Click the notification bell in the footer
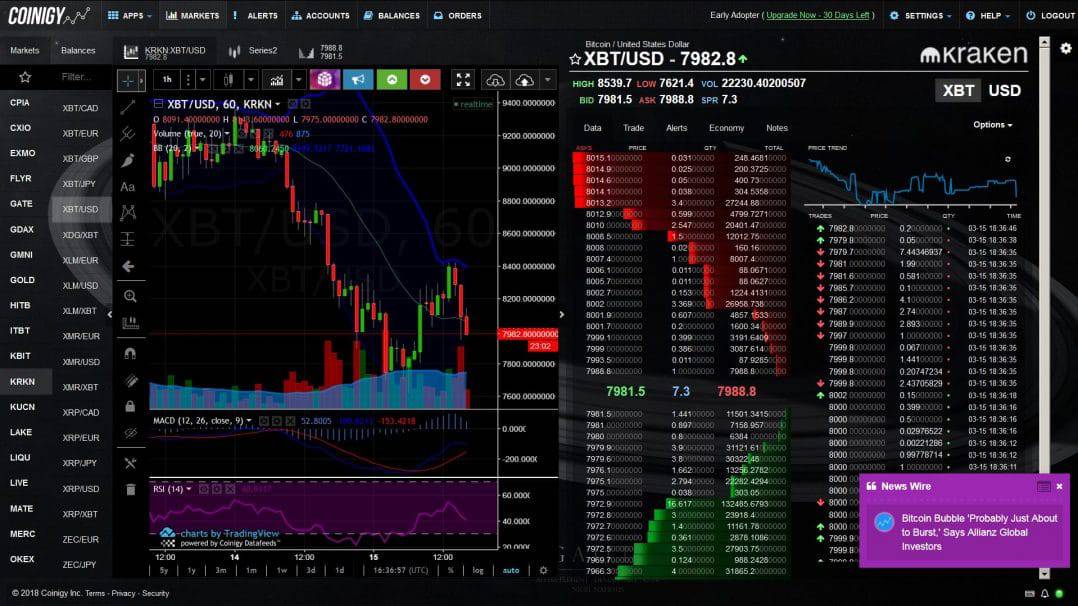 pyautogui.click(x=1044, y=593)
